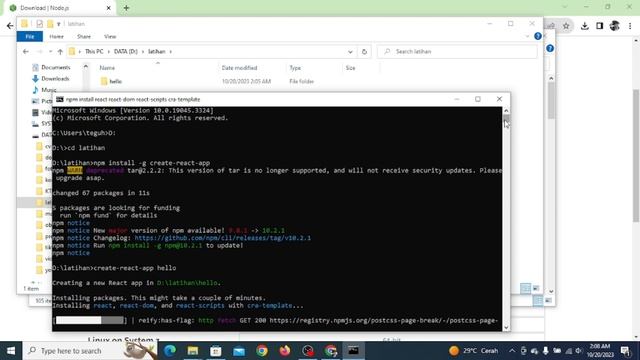Open the Chrome profile avatar
The image size is (640, 360).
tap(615, 26)
